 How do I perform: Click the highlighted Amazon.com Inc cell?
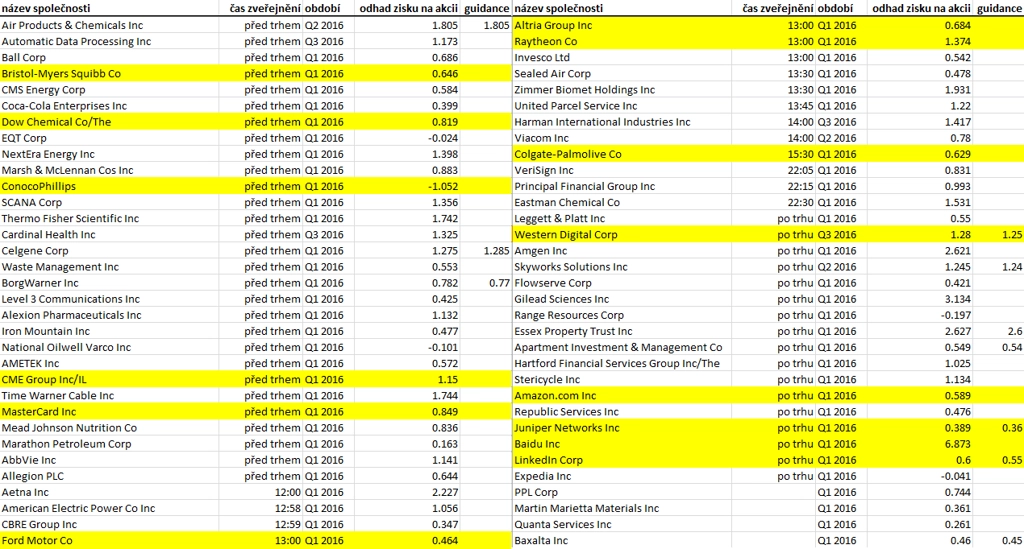point(622,396)
